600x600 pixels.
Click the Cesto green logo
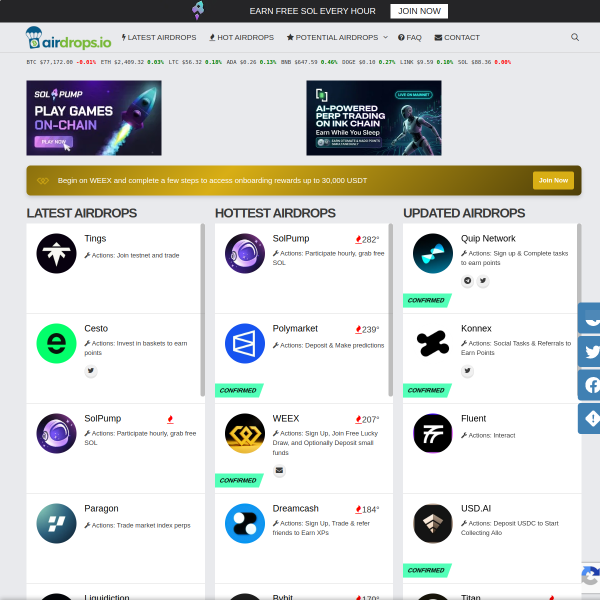[x=56, y=343]
